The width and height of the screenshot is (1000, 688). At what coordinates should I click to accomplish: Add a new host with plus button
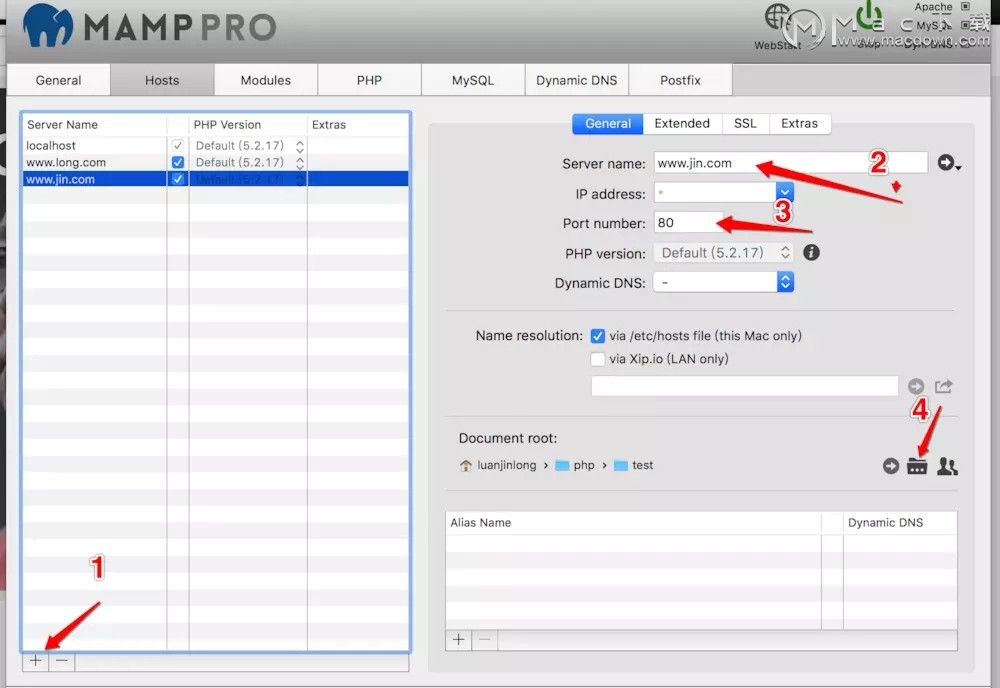coord(36,661)
